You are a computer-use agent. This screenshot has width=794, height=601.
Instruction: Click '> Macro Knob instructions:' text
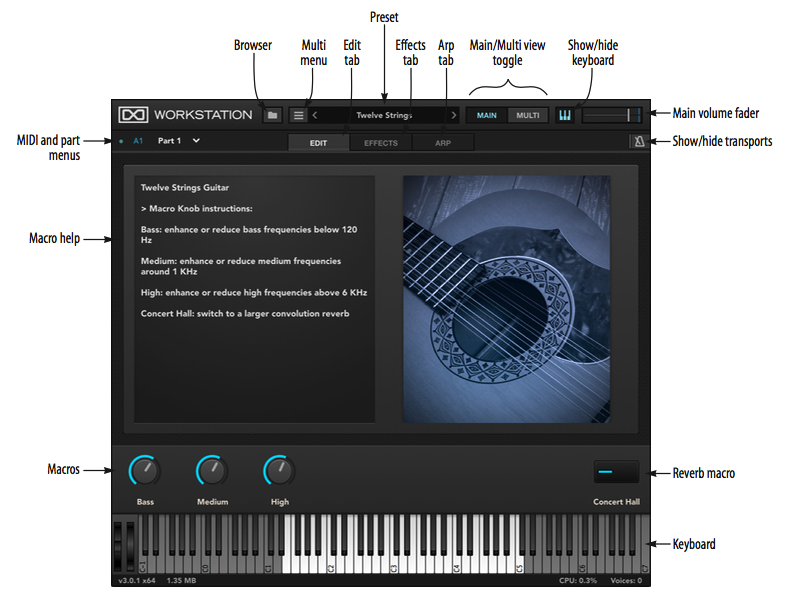pyautogui.click(x=196, y=209)
